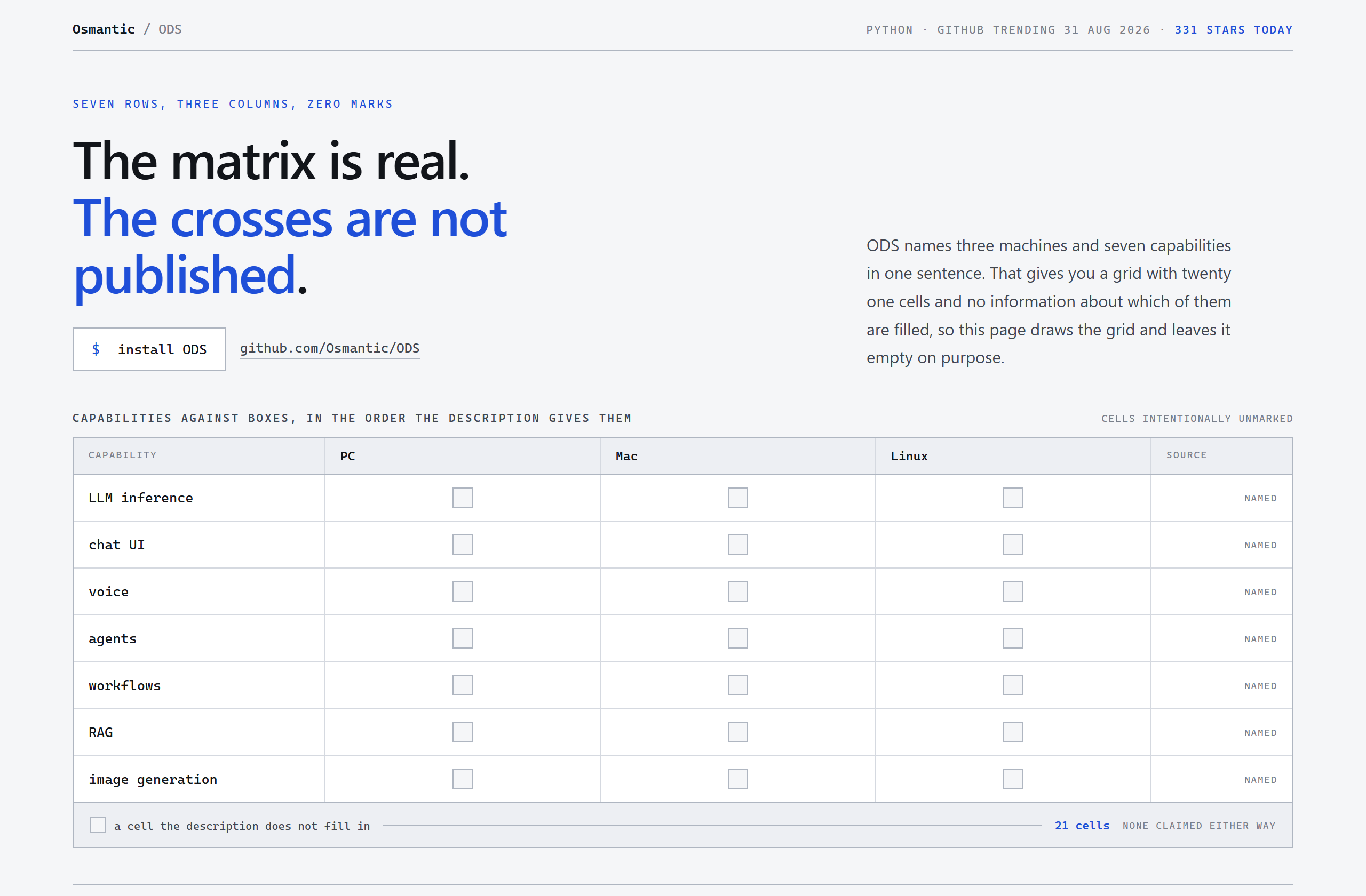
Task: Toggle the Linux checkbox for agents
Action: point(1013,638)
